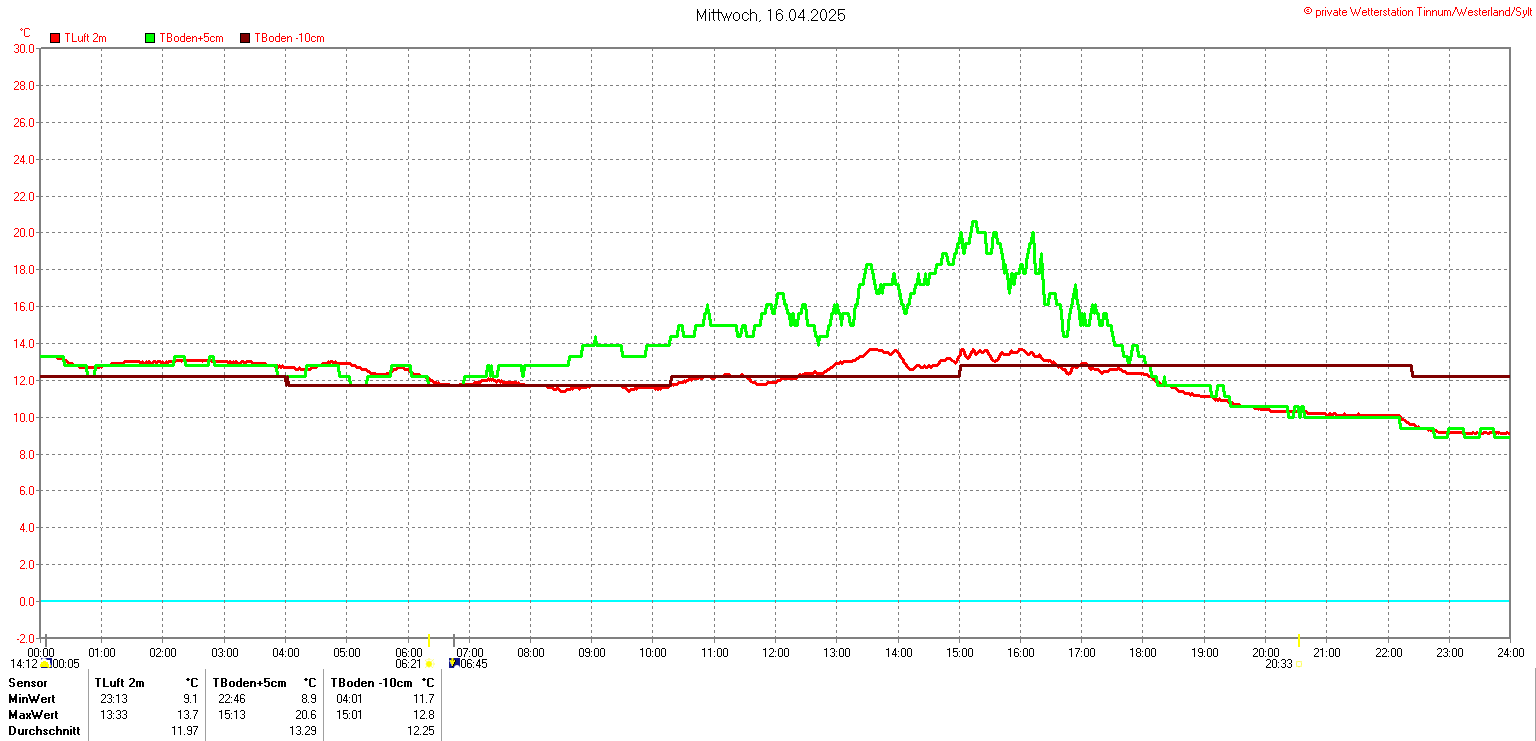The image size is (1536, 741).
Task: Click the moon icon beside 06:45
Action: tap(454, 663)
